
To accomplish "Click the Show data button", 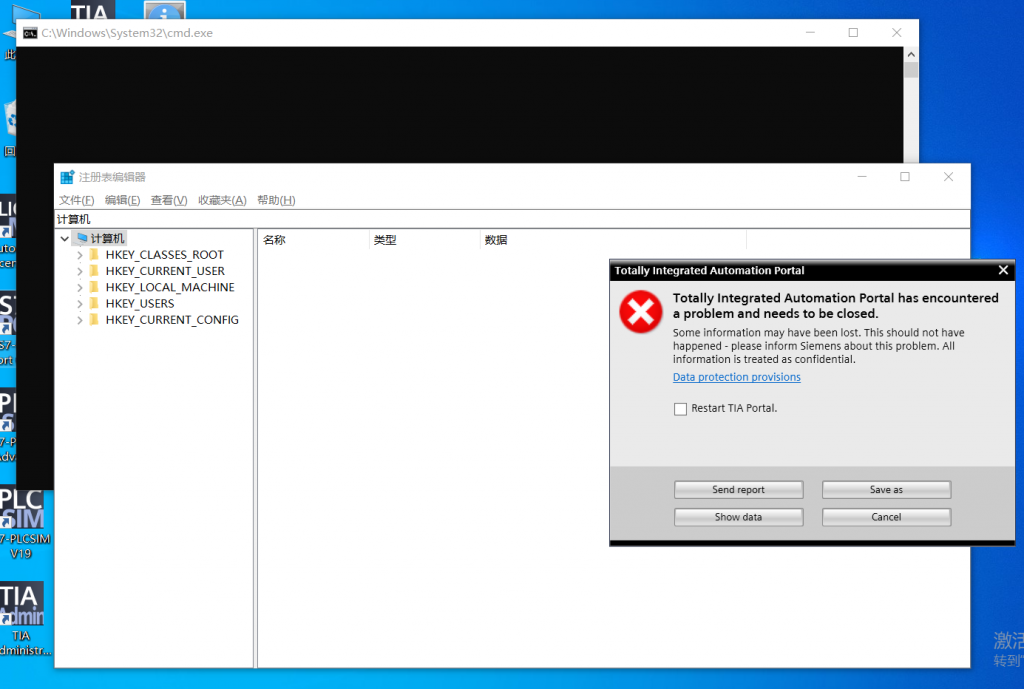I will pyautogui.click(x=738, y=517).
